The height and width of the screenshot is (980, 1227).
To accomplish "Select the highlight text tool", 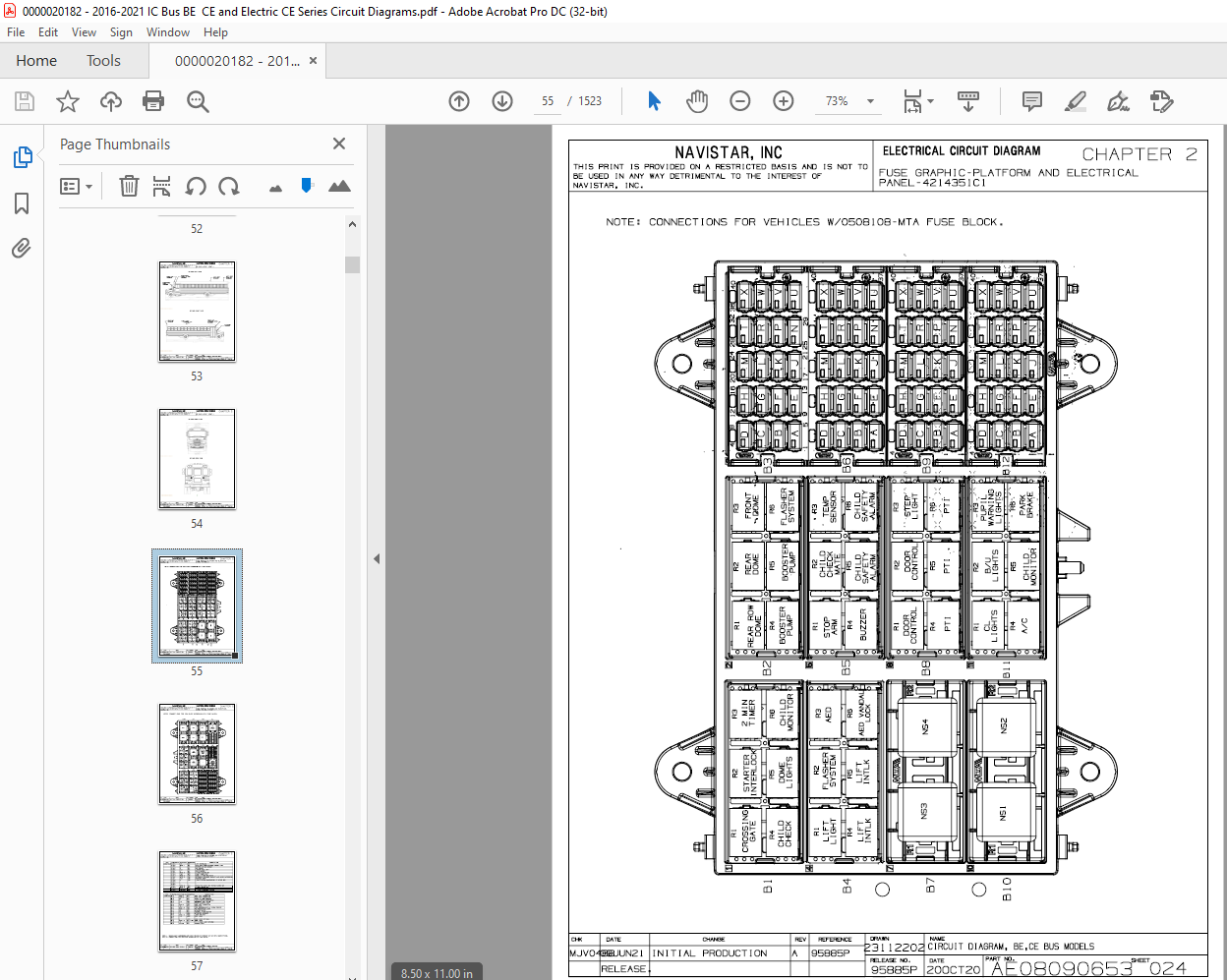I will click(1076, 101).
